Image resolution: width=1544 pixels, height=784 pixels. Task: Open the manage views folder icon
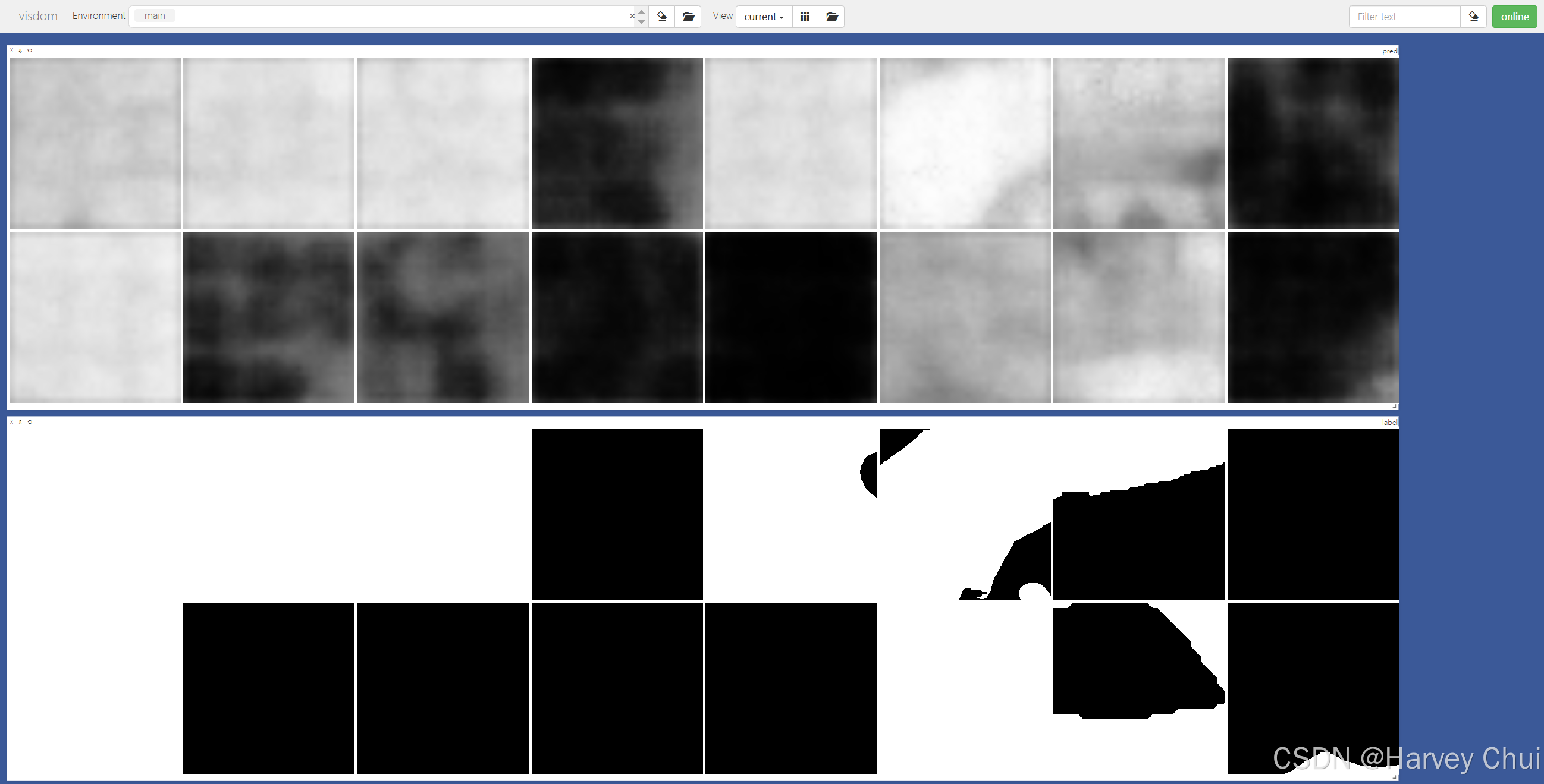click(831, 17)
